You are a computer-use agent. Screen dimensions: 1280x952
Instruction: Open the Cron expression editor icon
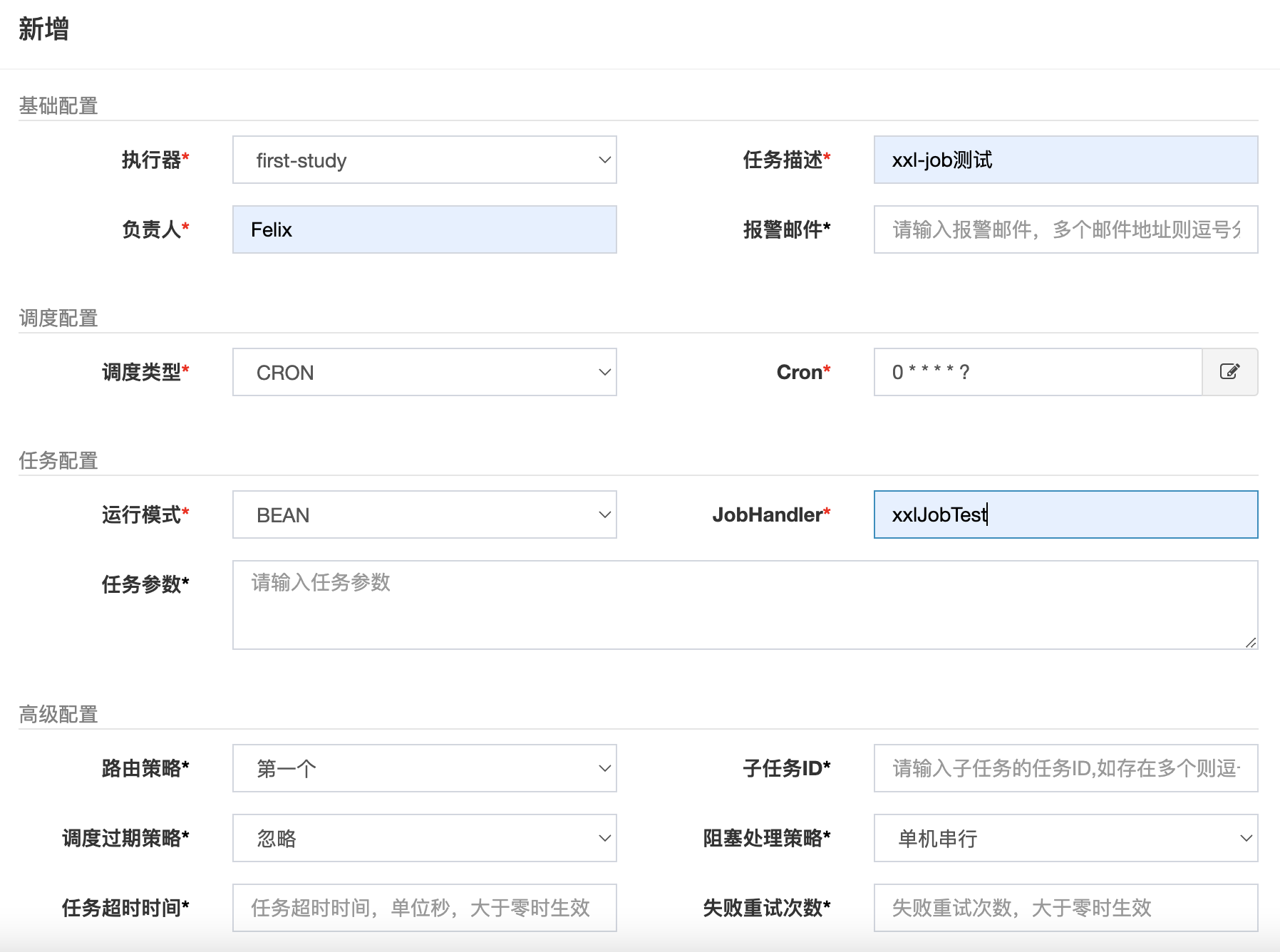coord(1229,372)
